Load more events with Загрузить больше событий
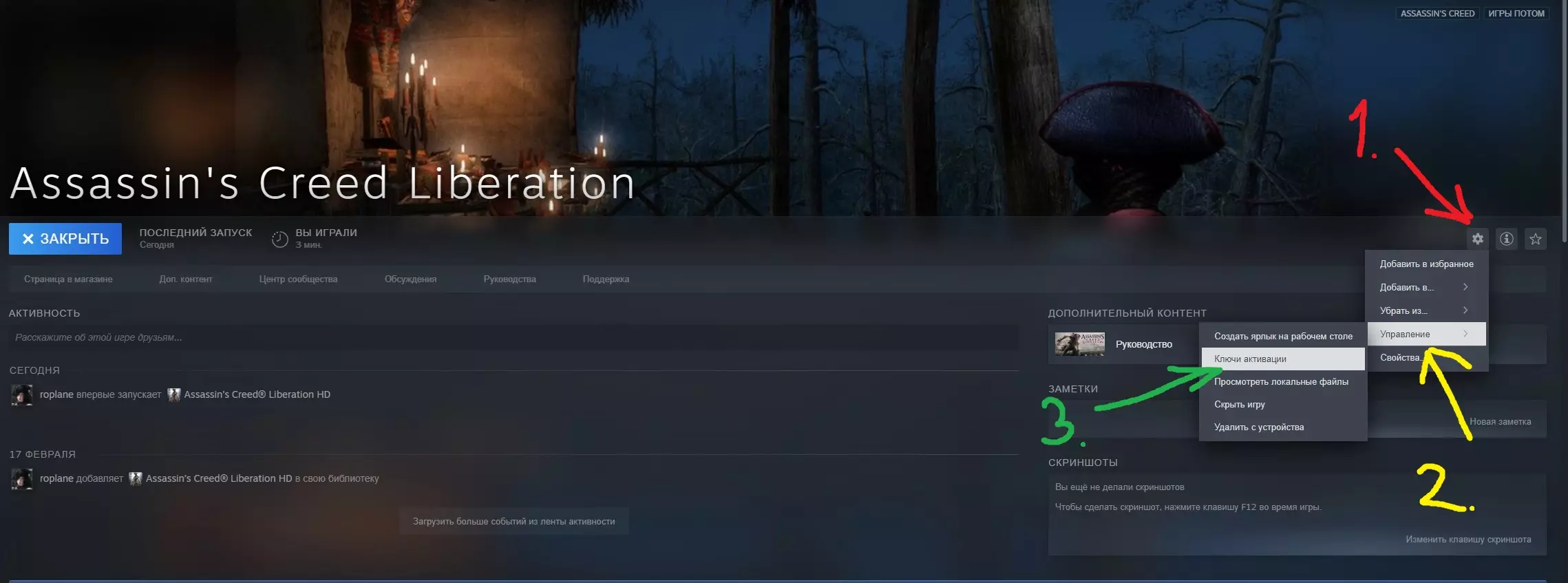1568x583 pixels. pyautogui.click(x=513, y=522)
